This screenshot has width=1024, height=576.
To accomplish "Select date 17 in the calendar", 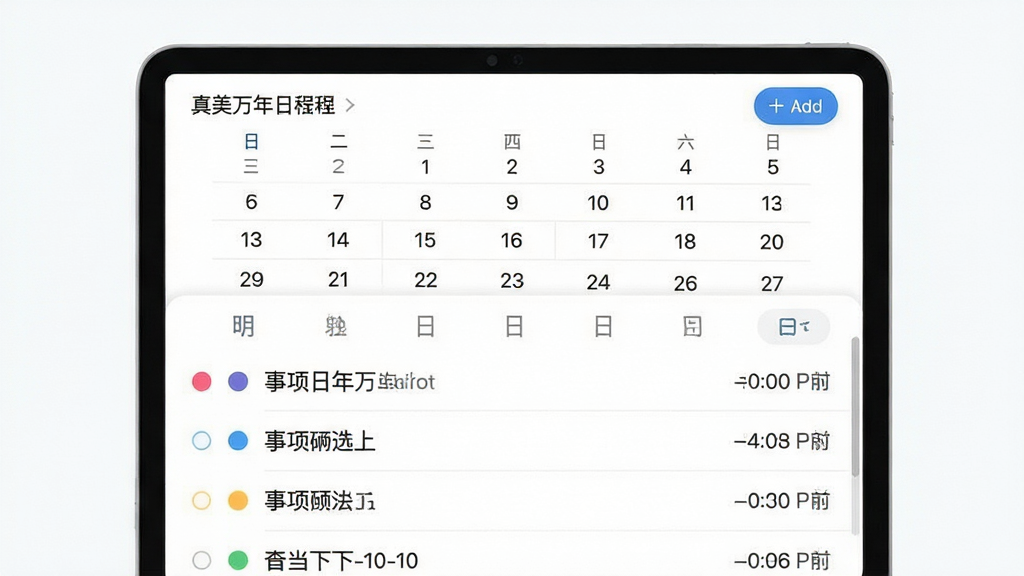I will (x=598, y=242).
